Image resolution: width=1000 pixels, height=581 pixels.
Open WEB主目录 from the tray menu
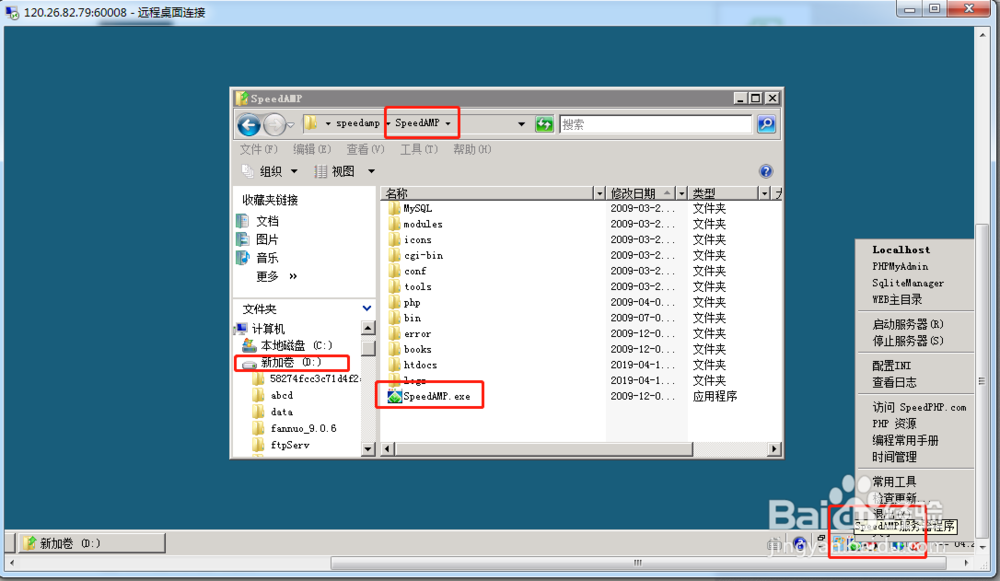click(x=897, y=299)
